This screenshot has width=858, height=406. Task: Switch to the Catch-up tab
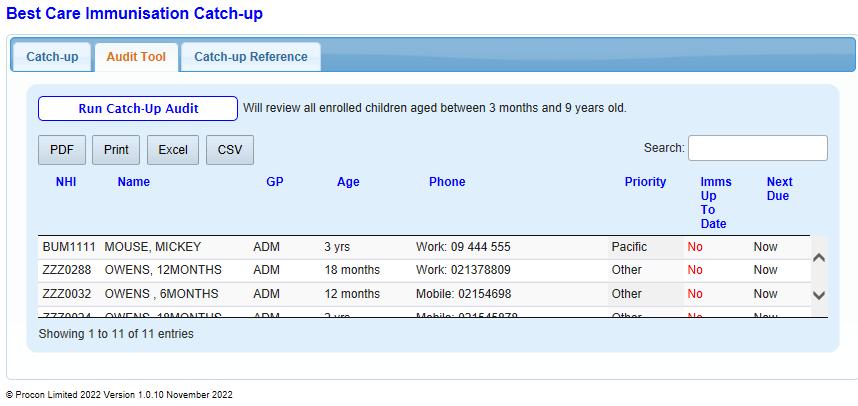coord(52,57)
